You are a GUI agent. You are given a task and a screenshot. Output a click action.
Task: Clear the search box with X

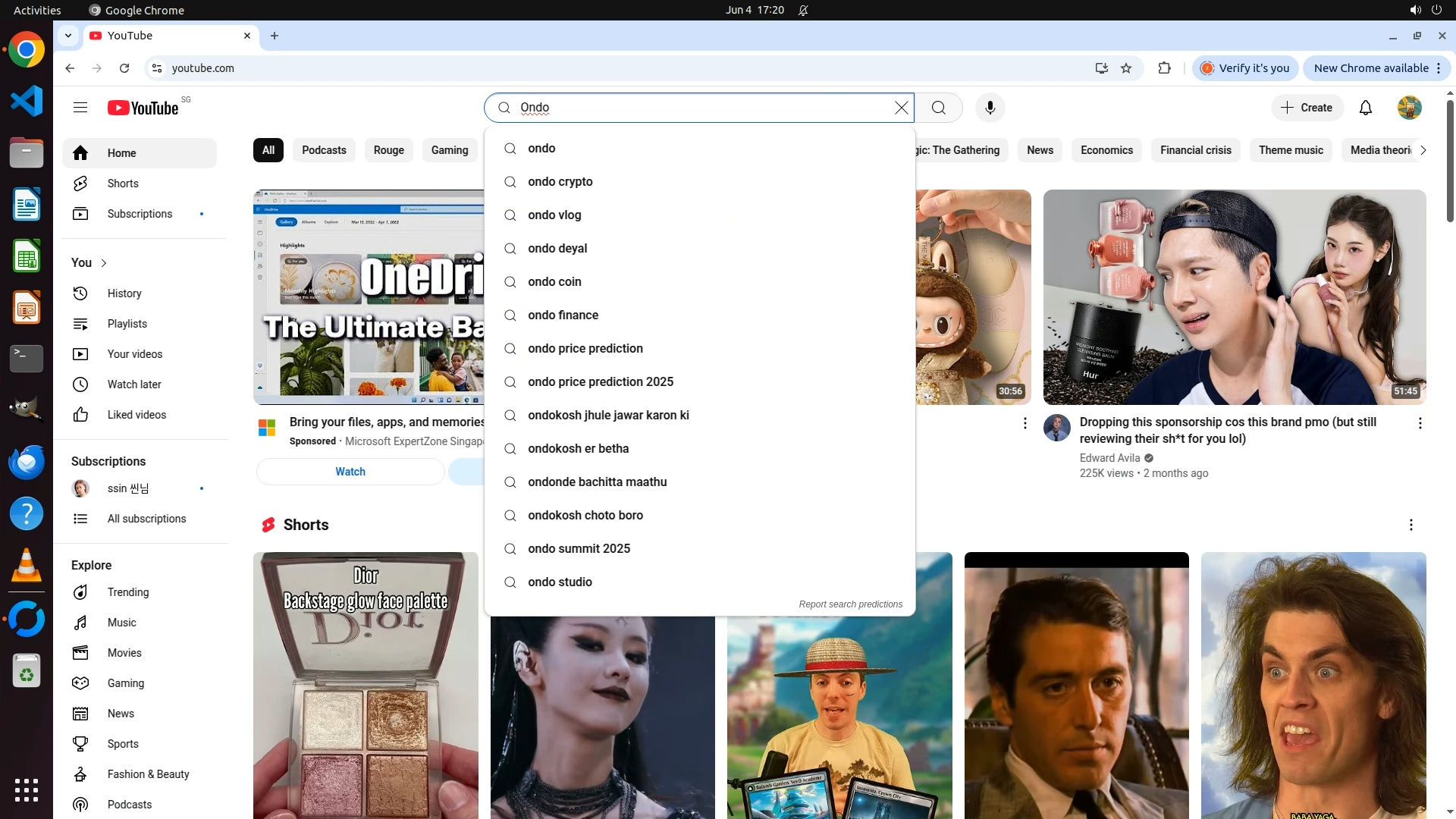coord(901,108)
